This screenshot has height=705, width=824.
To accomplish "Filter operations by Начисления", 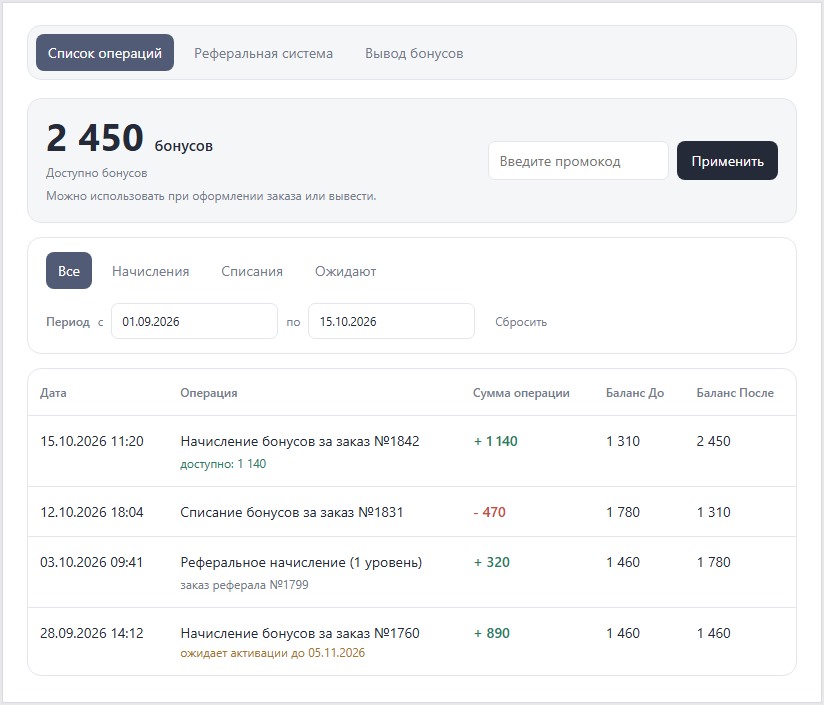I will 150,271.
